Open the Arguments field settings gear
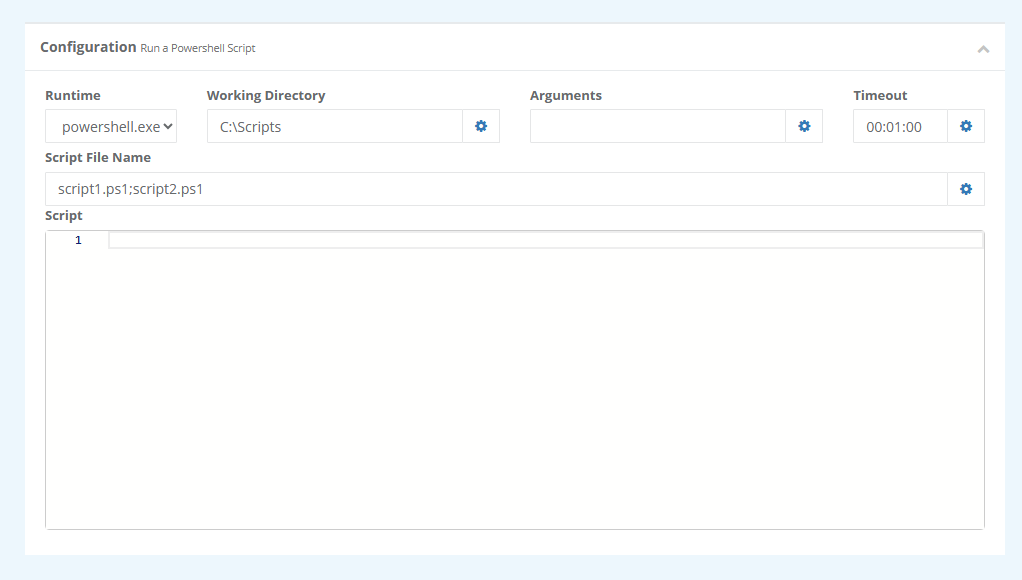This screenshot has width=1022, height=580. point(804,126)
